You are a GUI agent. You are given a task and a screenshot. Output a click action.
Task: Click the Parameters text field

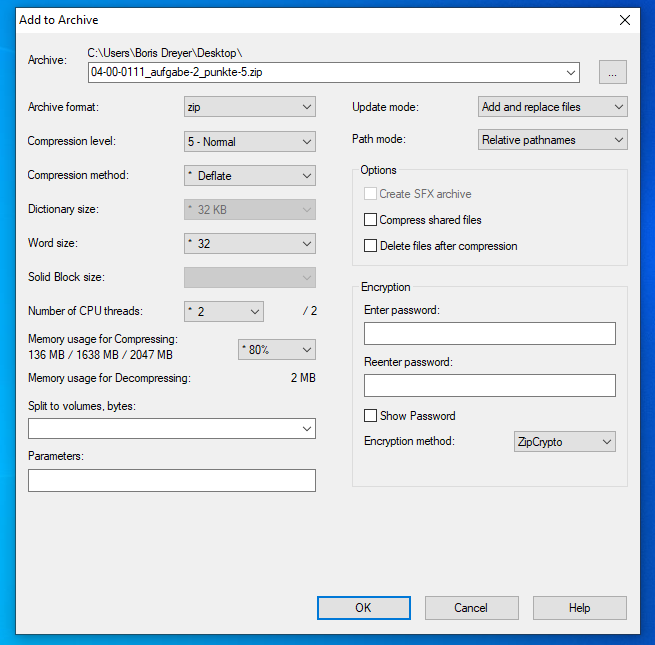pyautogui.click(x=172, y=481)
